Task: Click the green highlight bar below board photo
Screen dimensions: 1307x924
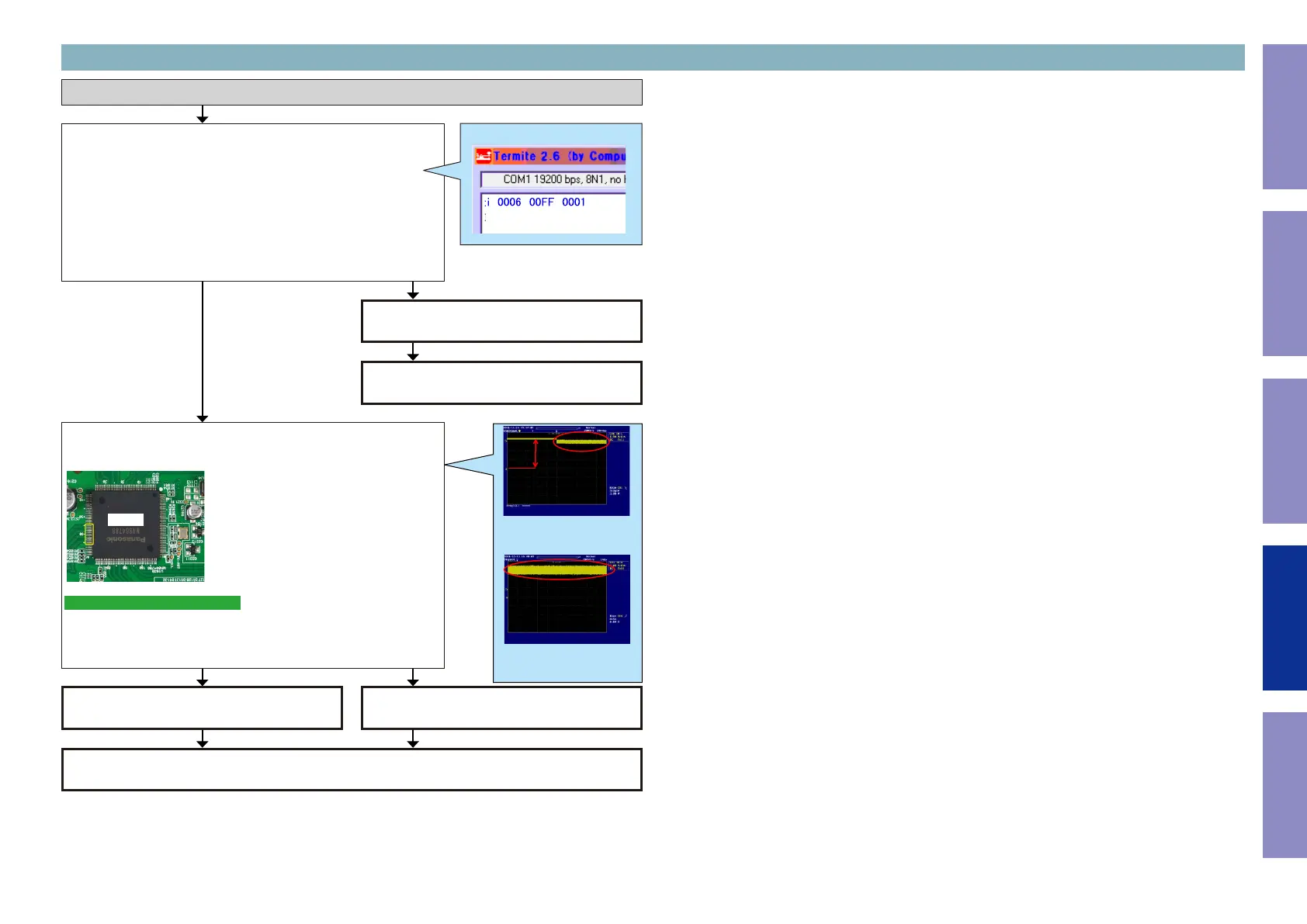Action: click(152, 603)
